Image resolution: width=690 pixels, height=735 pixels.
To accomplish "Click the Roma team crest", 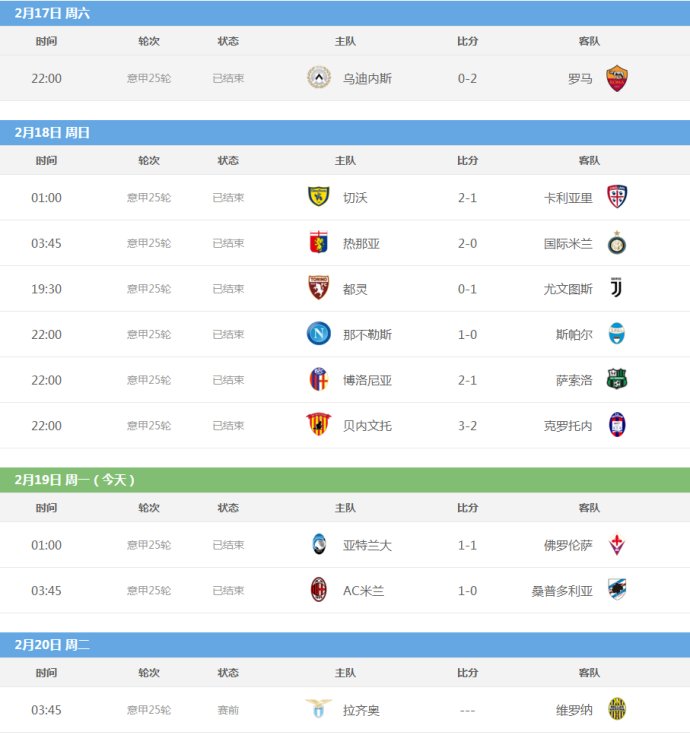I will click(616, 78).
